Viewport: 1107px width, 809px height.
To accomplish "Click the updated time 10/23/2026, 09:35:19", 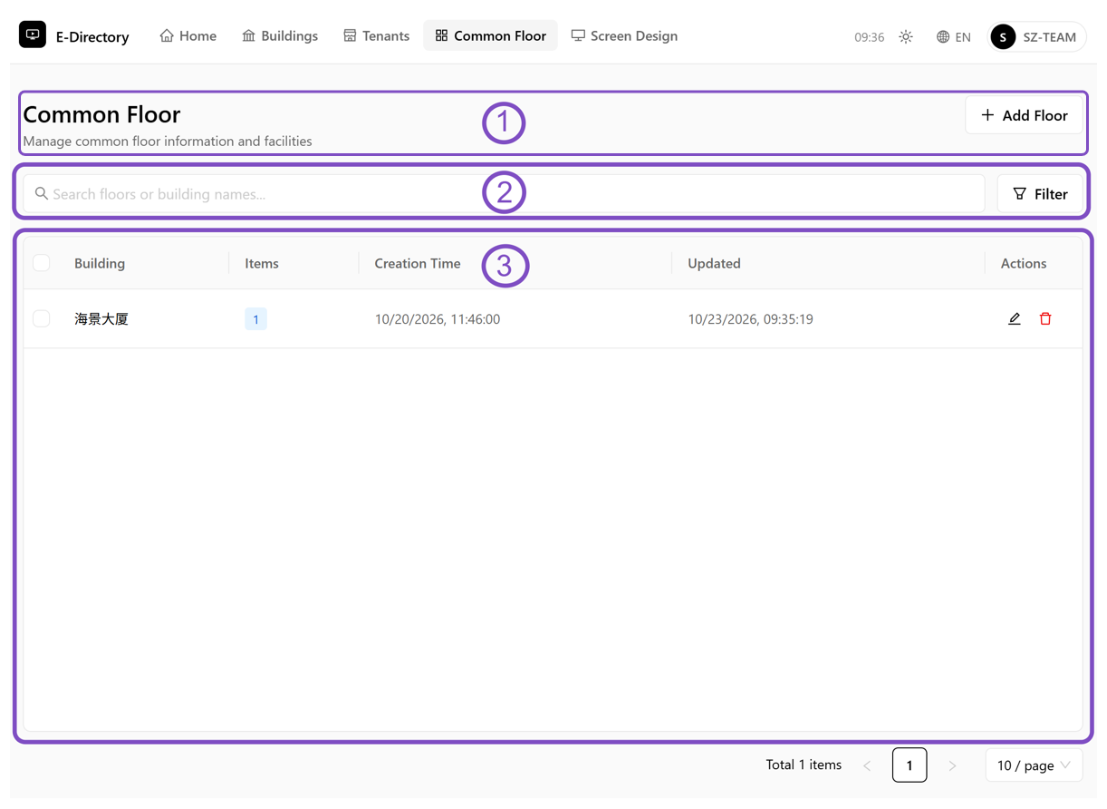I will point(750,319).
